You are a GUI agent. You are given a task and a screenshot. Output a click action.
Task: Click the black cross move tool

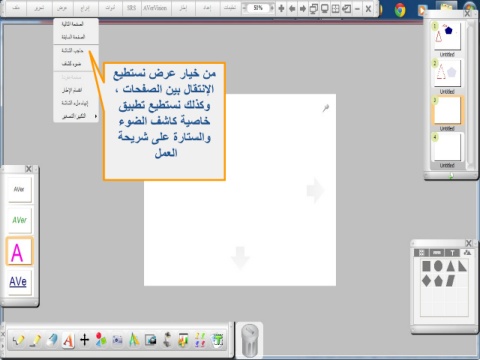85,340
